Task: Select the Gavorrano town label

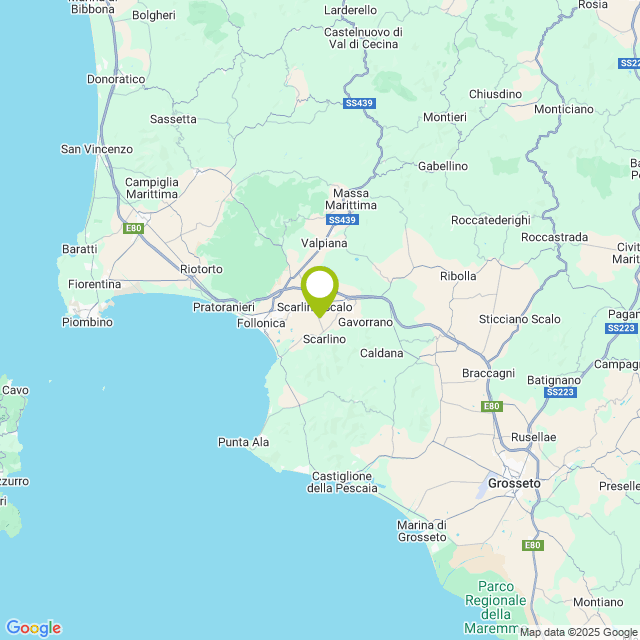Action: pos(365,322)
